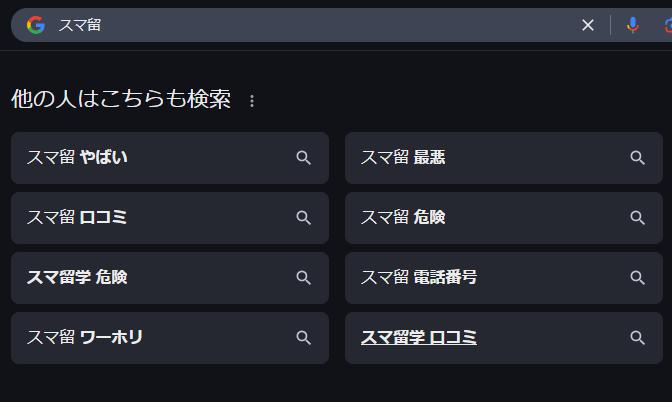The height and width of the screenshot is (402, 672).
Task: Focus the search field containing スマ留
Action: (300, 25)
